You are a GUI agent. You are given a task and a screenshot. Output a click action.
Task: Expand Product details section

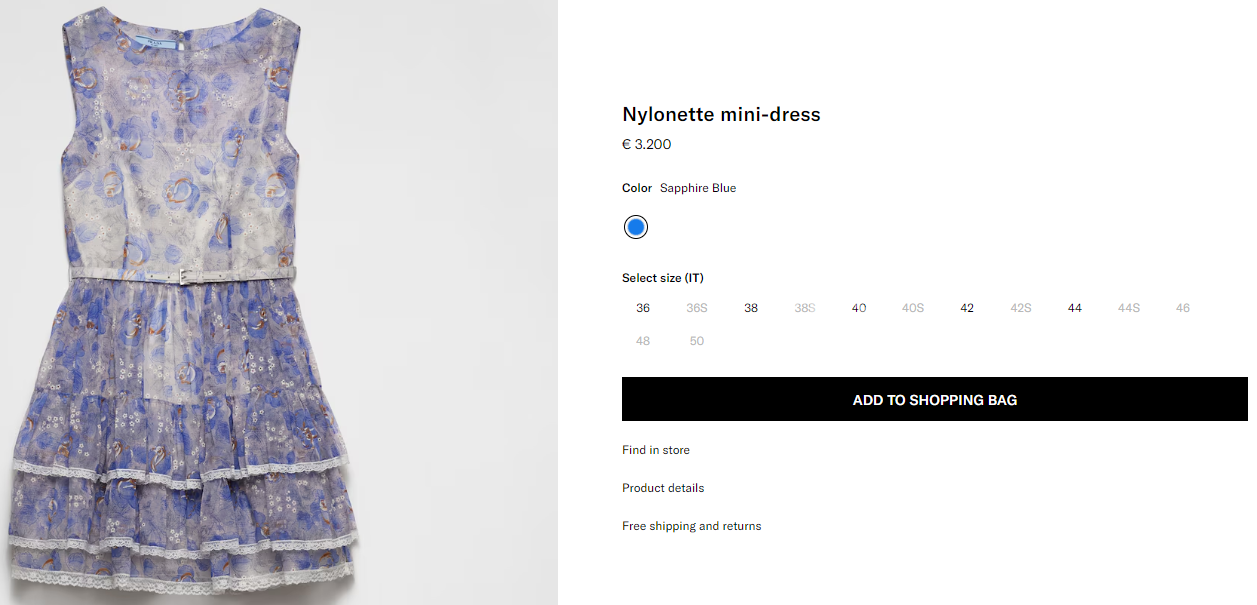coord(663,488)
